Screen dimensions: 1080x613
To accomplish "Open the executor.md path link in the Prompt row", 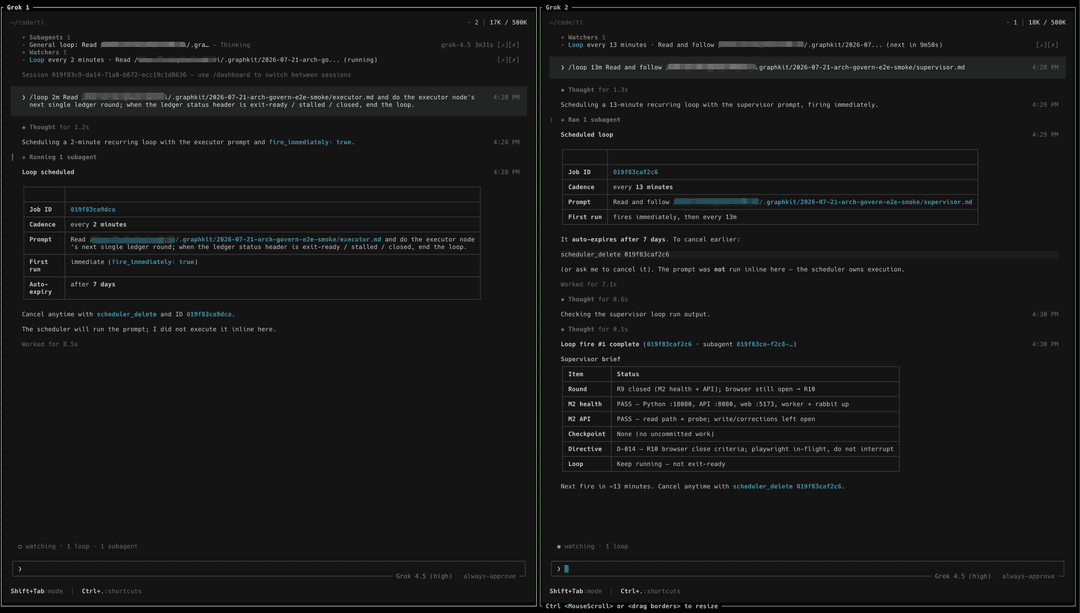I will coord(236,240).
